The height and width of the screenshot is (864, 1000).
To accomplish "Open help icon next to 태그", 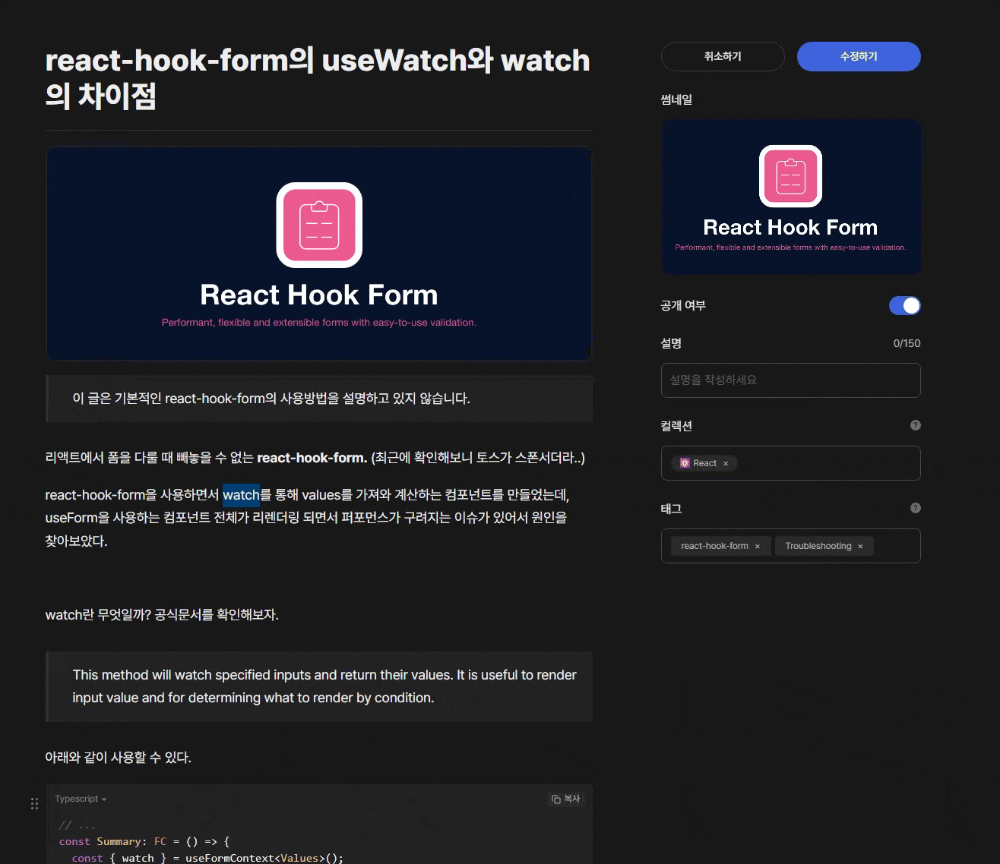I will 915,508.
